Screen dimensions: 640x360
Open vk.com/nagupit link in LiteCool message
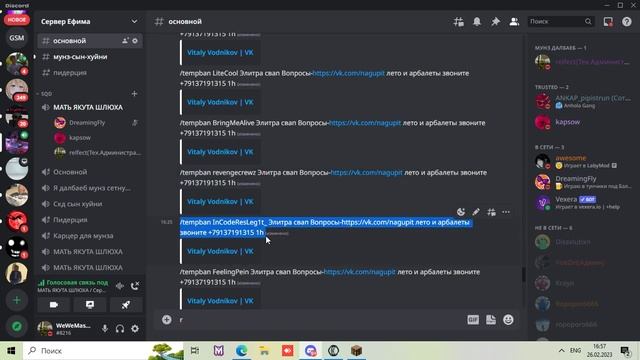(x=348, y=73)
